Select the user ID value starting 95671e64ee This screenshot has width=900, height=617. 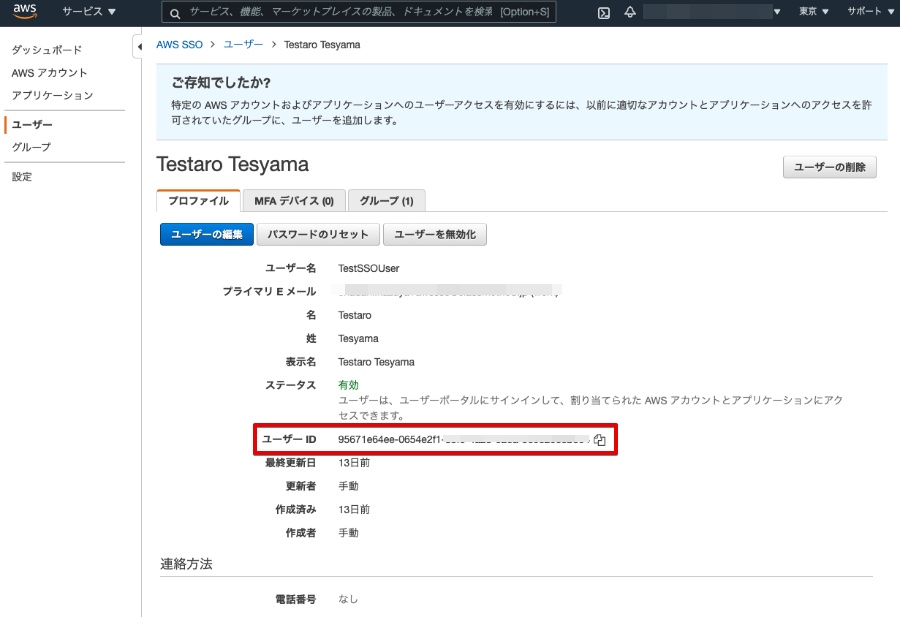pos(464,440)
